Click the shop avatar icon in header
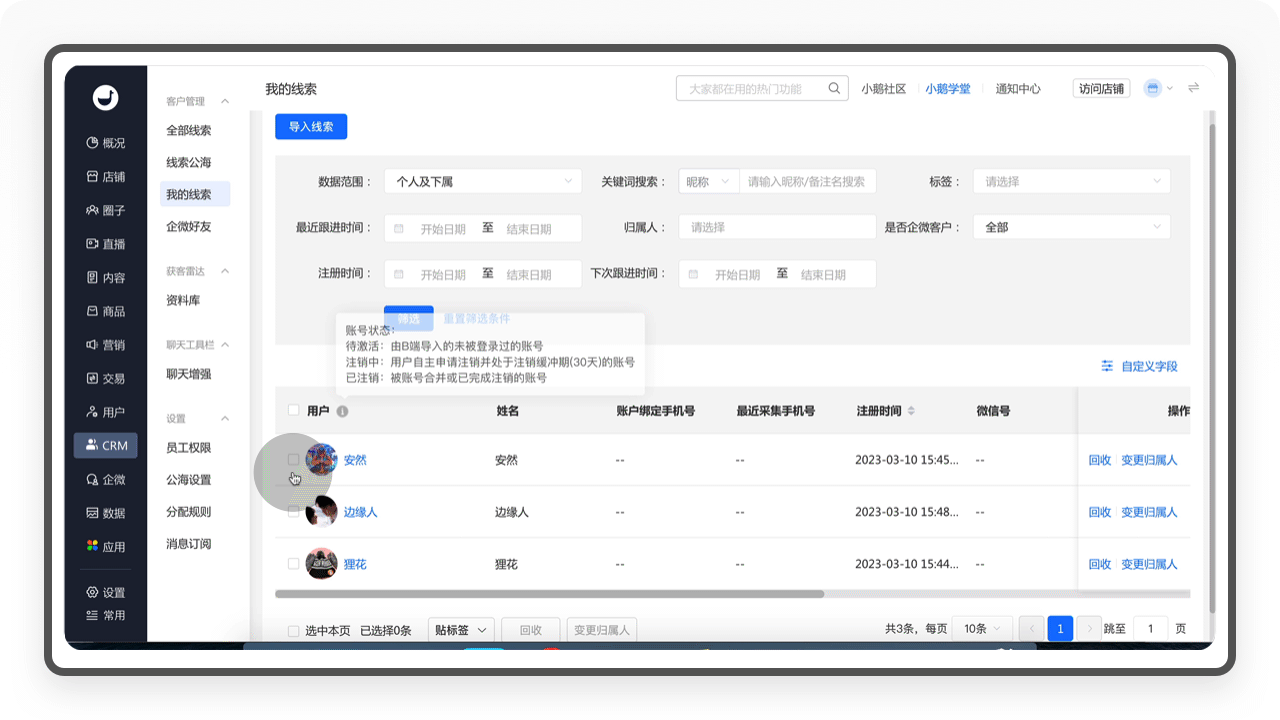The width and height of the screenshot is (1280, 720). pyautogui.click(x=1153, y=88)
